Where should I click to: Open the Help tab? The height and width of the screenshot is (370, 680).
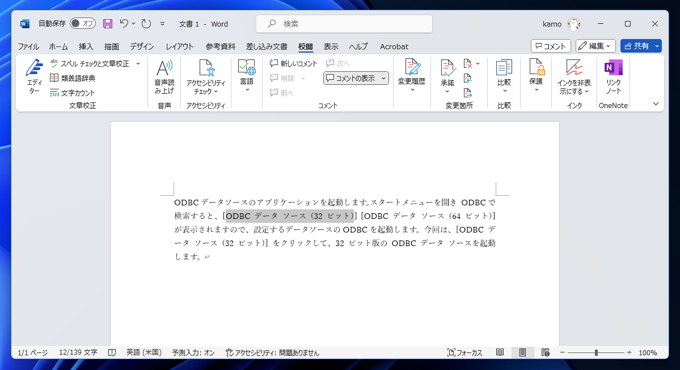tap(359, 46)
